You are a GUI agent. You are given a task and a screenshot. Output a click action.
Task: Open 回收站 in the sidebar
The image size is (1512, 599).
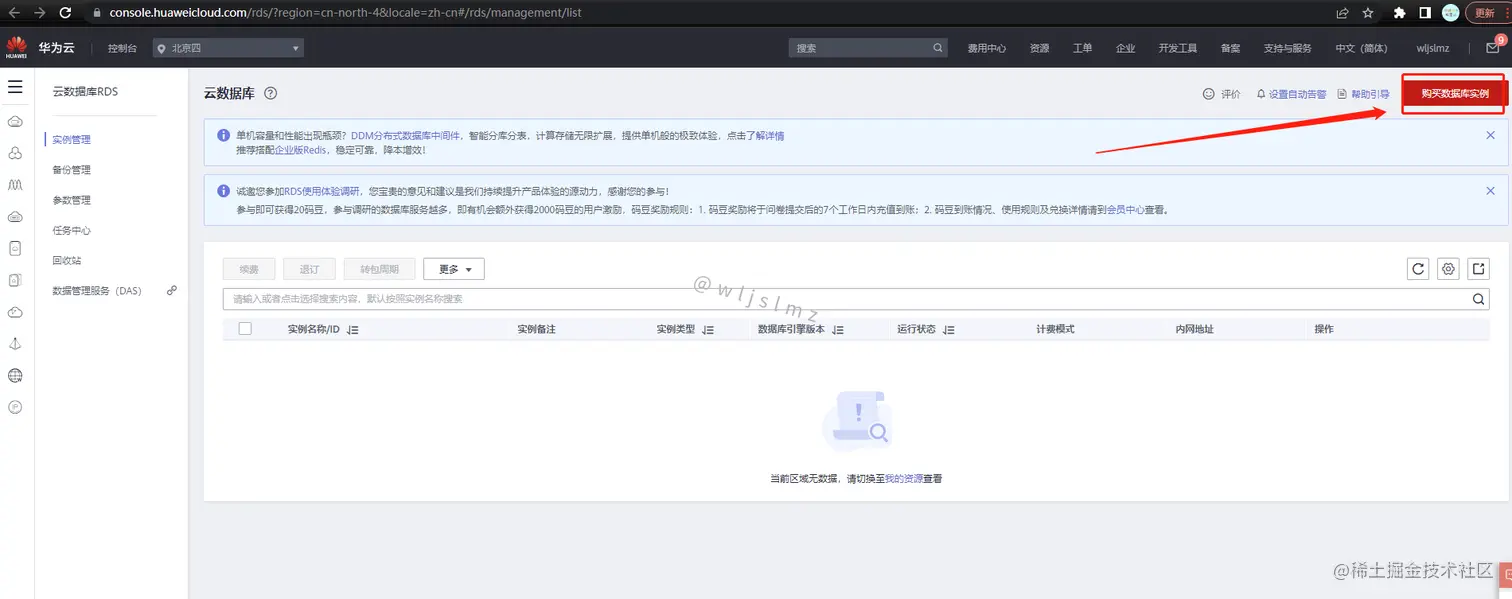[x=67, y=260]
